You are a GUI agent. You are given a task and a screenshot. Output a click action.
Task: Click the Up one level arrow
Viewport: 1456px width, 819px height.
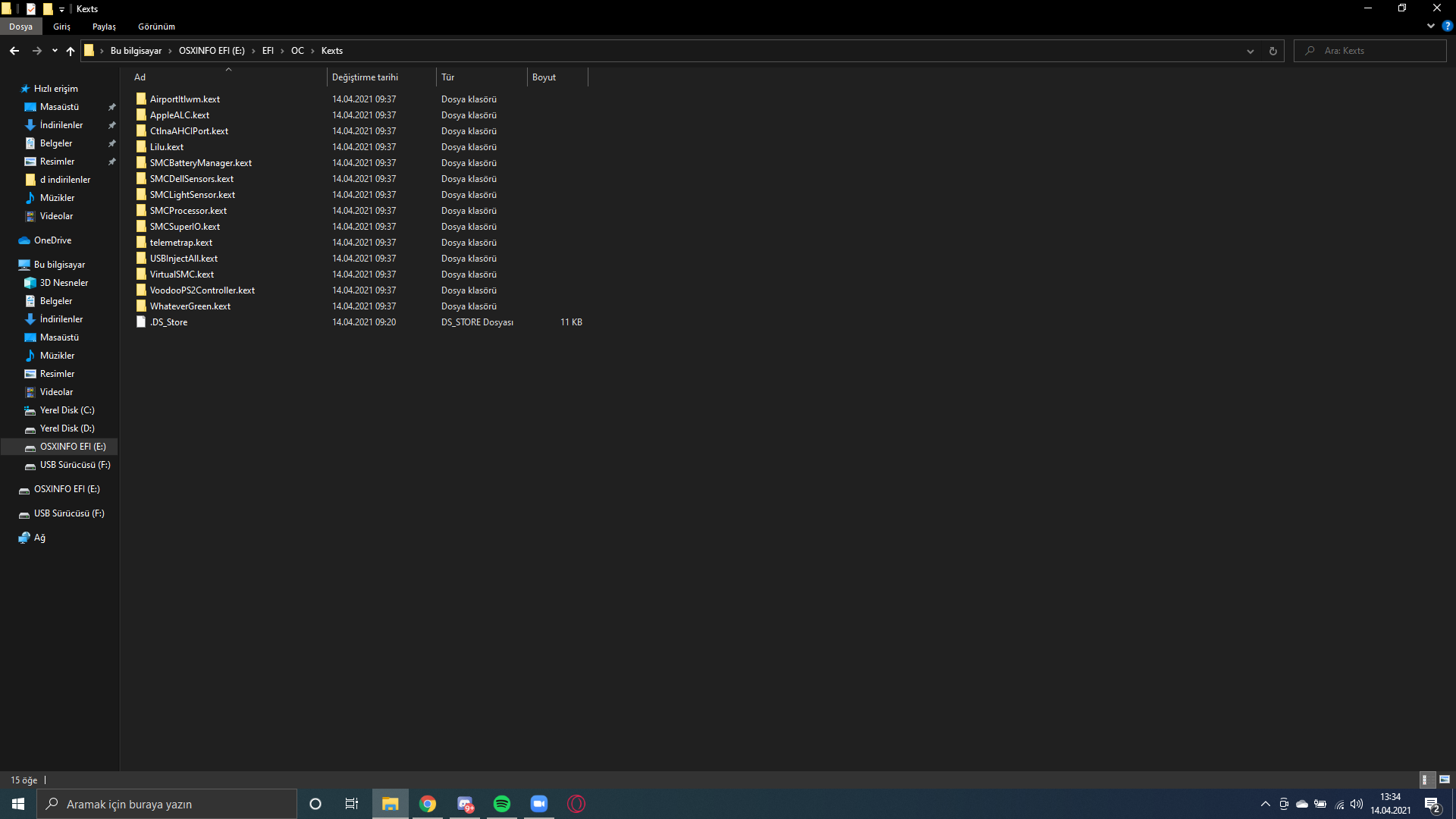(71, 51)
